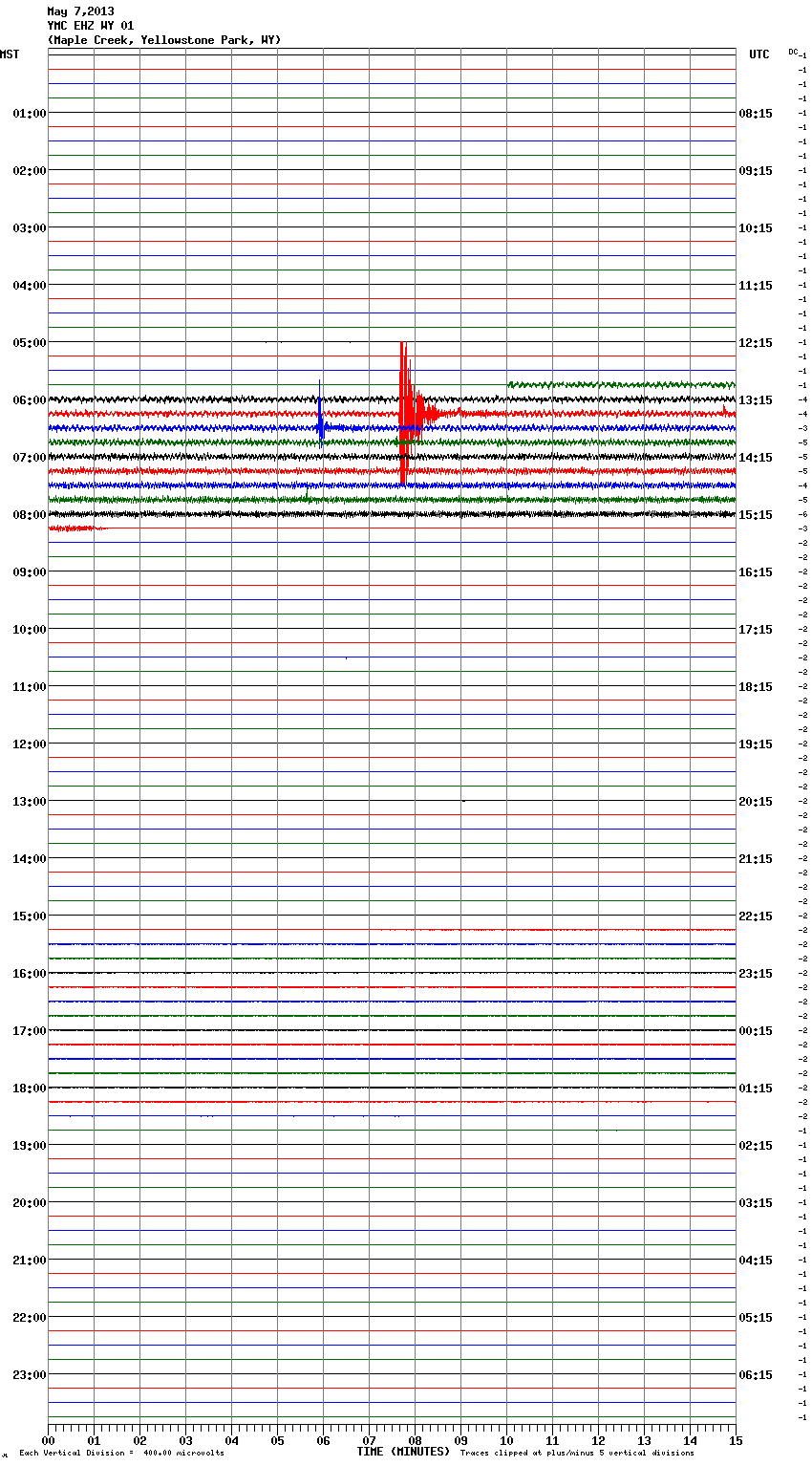This screenshot has height=1466, width=812.
Task: Click the 04:15 UTC time label
Action: pos(756,1261)
